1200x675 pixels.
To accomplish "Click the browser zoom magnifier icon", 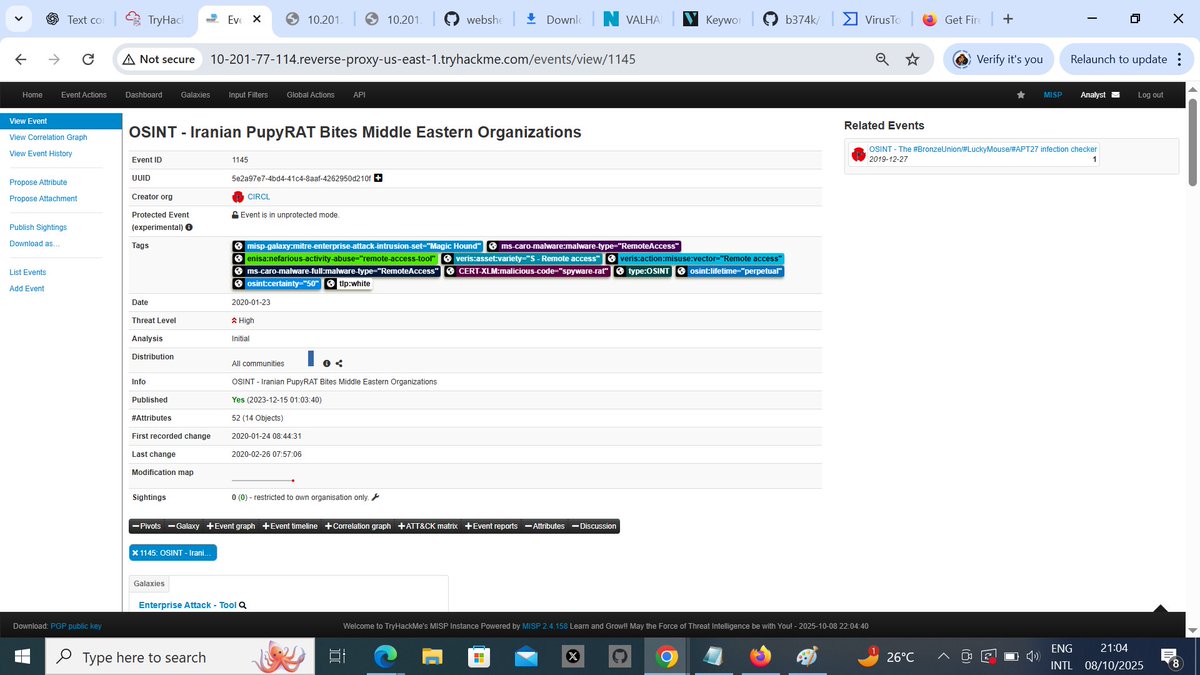I will [882, 59].
